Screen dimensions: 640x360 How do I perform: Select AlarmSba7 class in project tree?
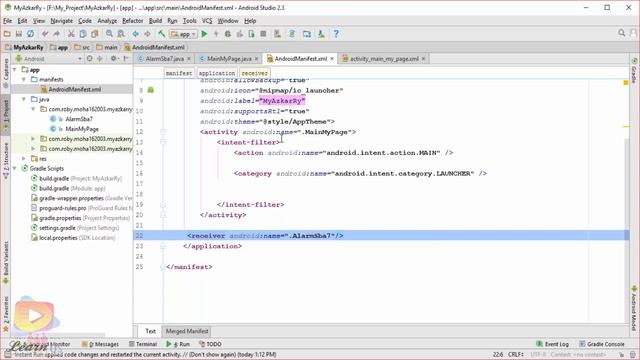79,119
